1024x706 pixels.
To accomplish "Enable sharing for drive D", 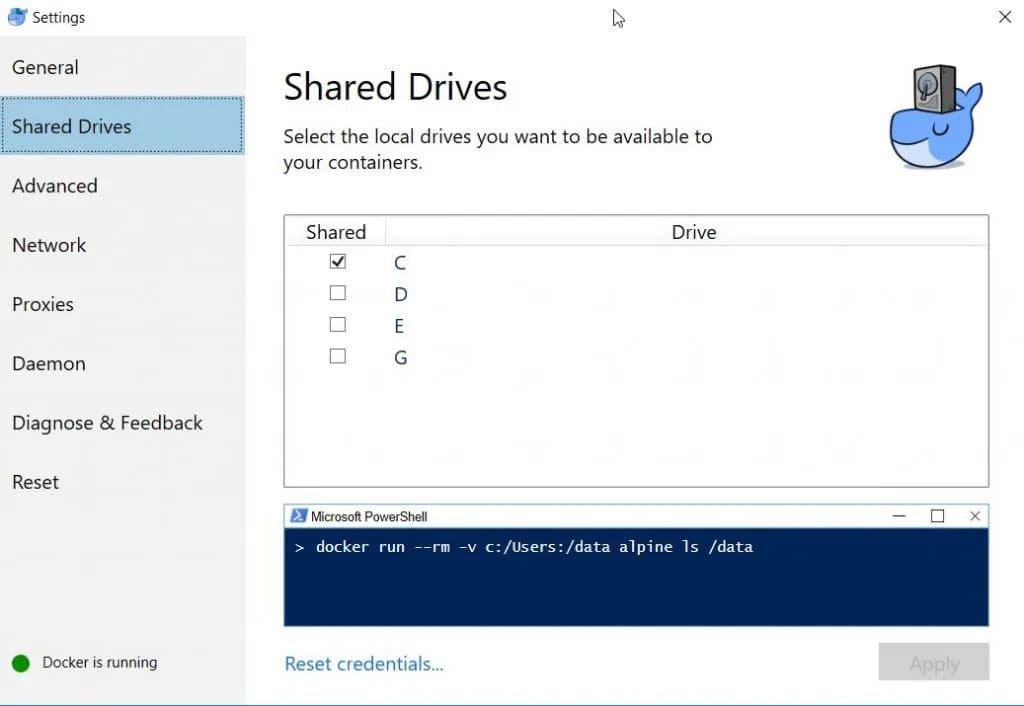I will (337, 292).
